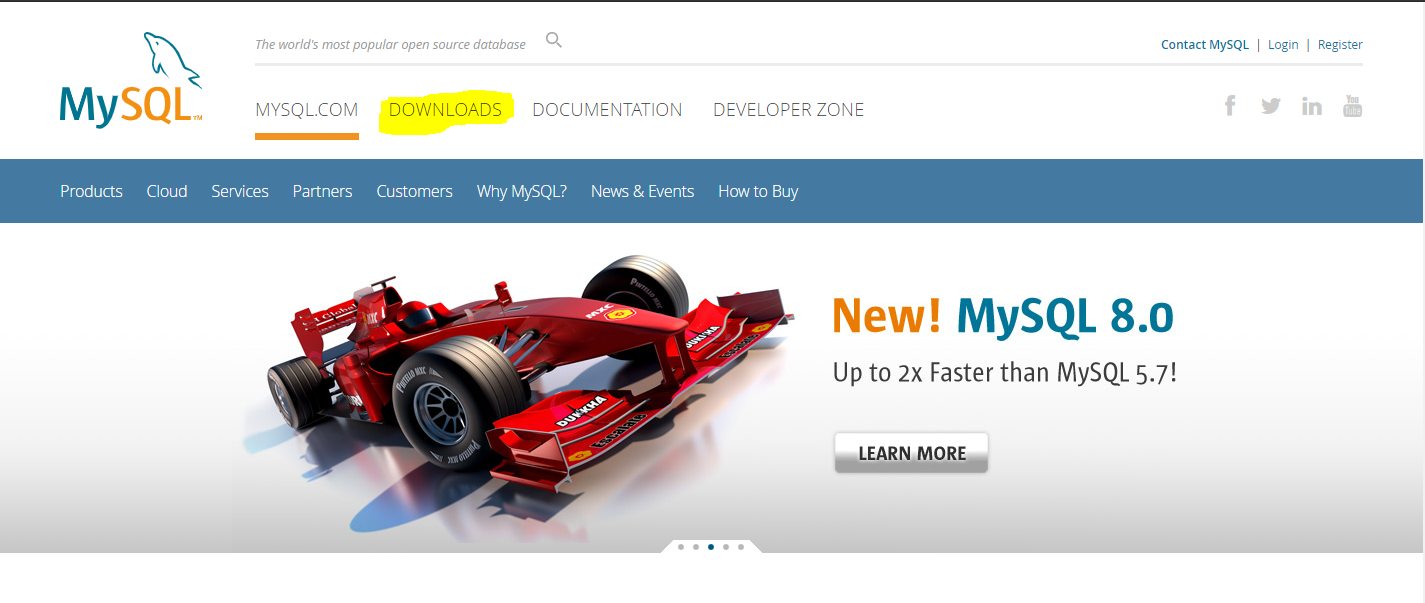Click the New! MySQL 8.0 headline

tap(1003, 316)
